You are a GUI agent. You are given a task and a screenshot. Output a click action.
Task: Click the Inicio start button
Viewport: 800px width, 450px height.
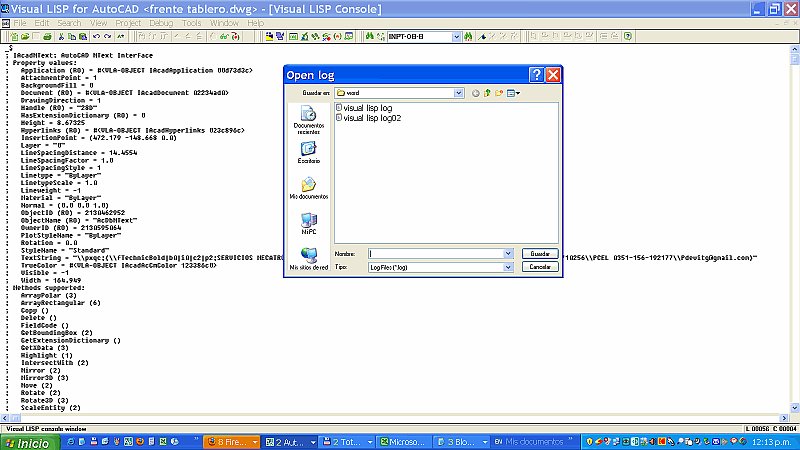pos(31,442)
